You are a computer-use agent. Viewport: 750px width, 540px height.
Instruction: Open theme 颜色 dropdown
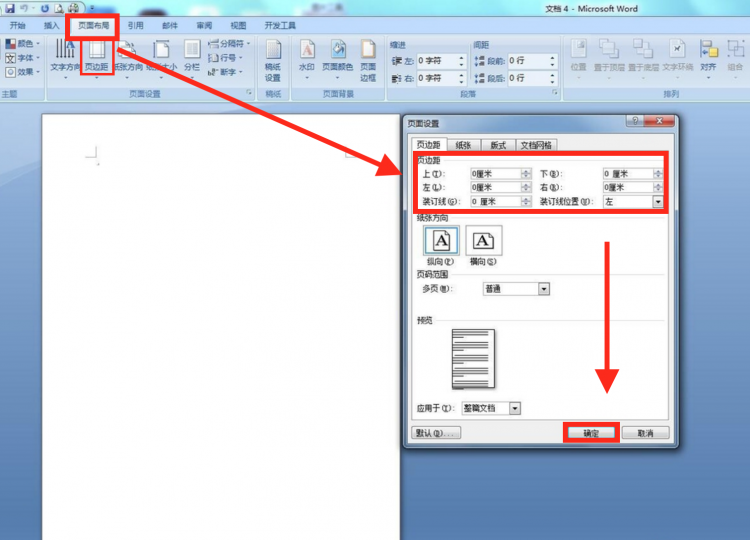point(22,44)
